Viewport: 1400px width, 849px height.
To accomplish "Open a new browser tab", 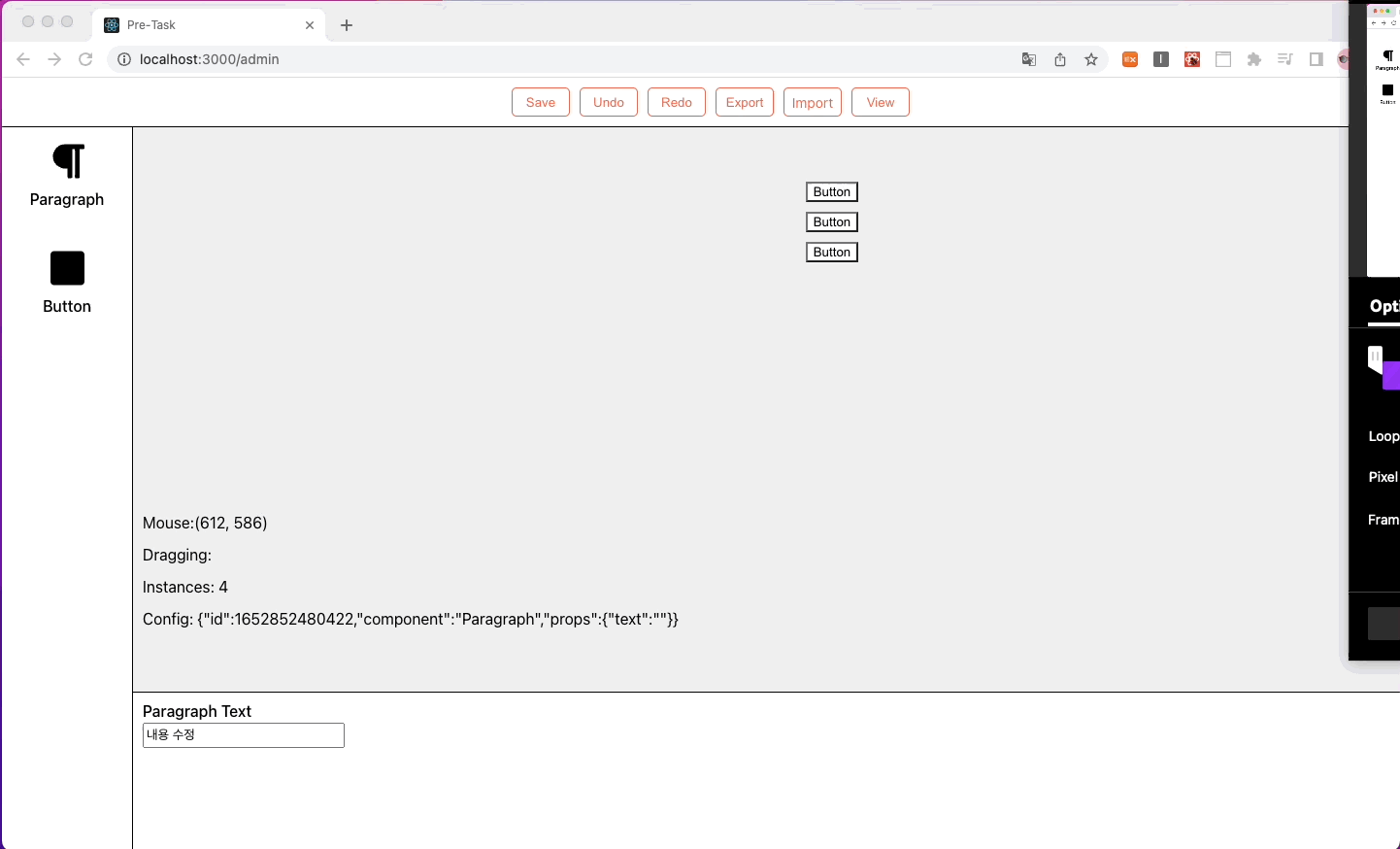I will pos(347,24).
